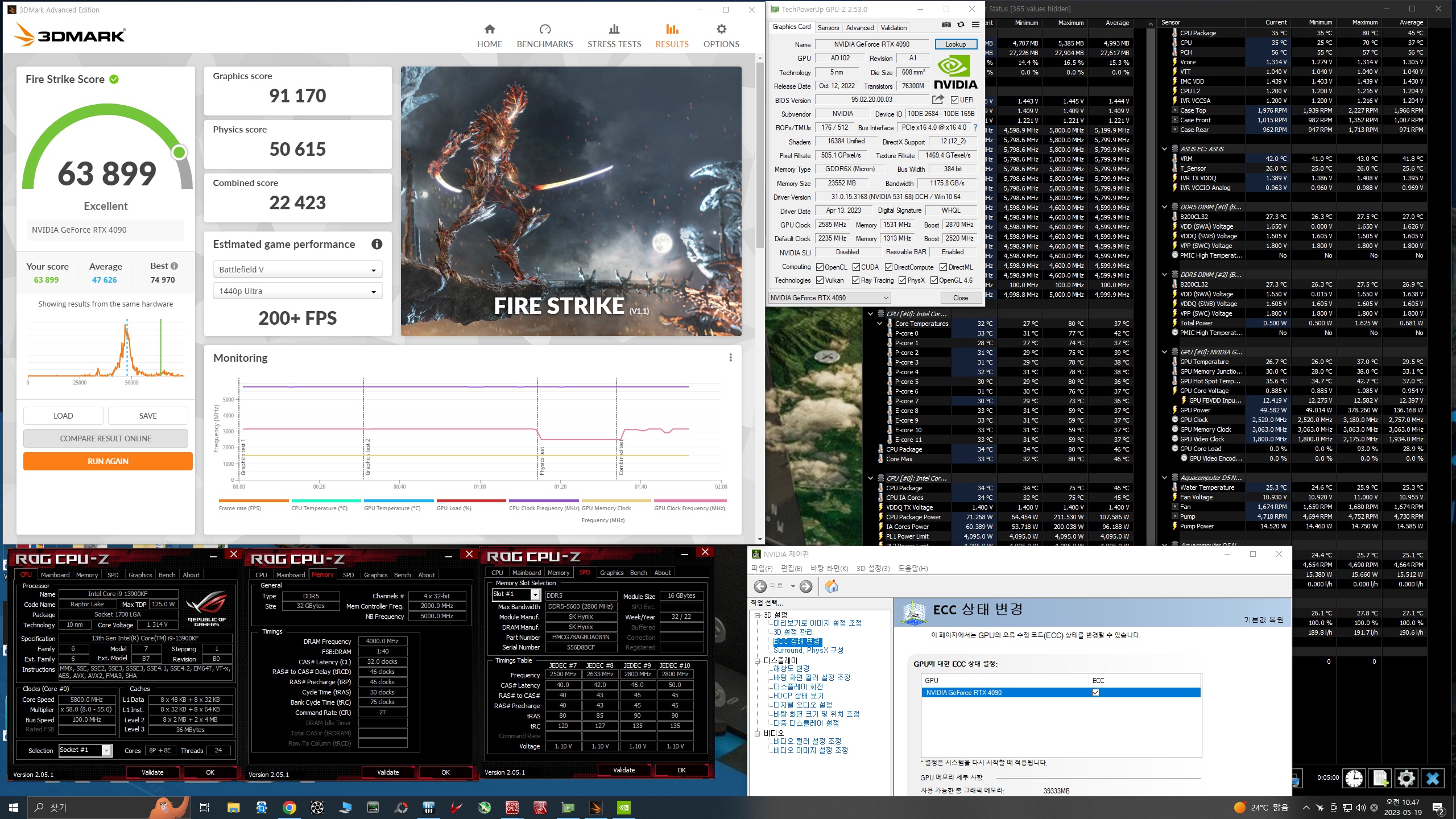This screenshot has height=819, width=1456.
Task: Open File Explorer from the taskbar
Action: pyautogui.click(x=233, y=808)
